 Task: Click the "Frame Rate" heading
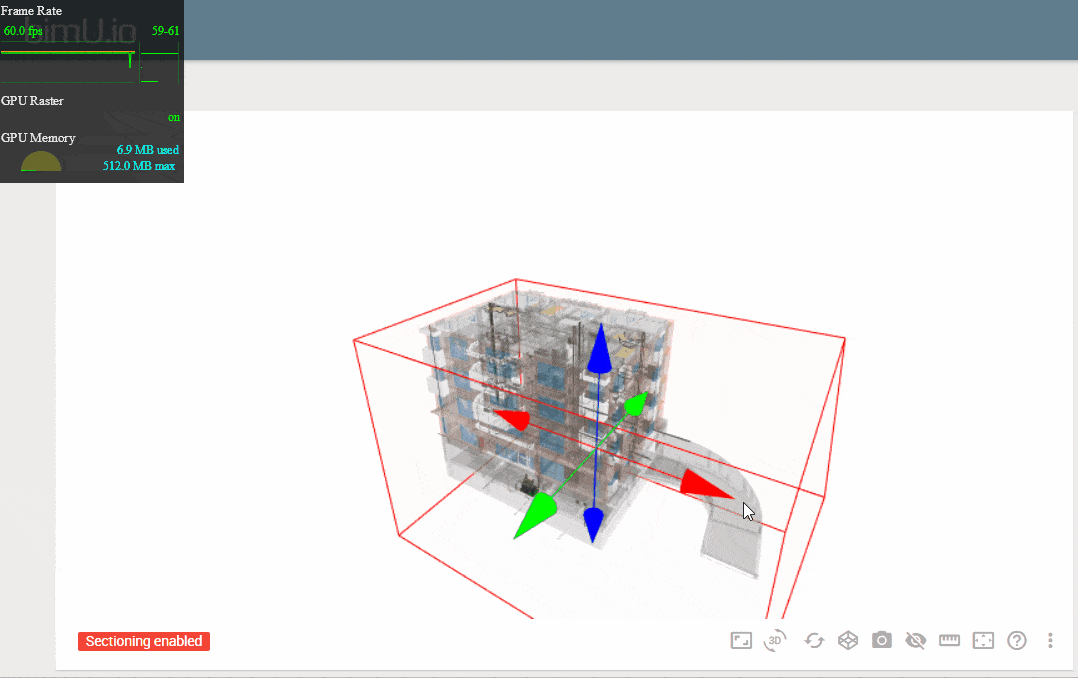coord(32,11)
